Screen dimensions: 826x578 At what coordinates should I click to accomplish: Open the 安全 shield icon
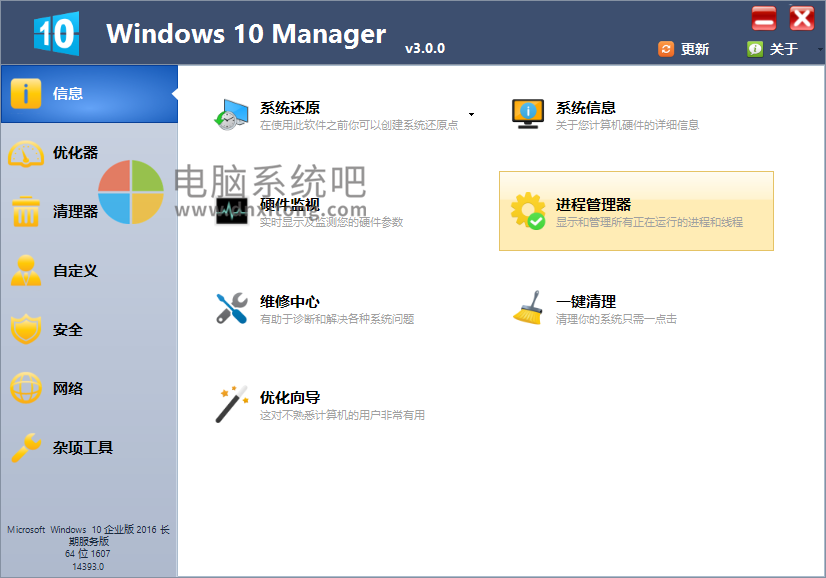pyautogui.click(x=26, y=329)
